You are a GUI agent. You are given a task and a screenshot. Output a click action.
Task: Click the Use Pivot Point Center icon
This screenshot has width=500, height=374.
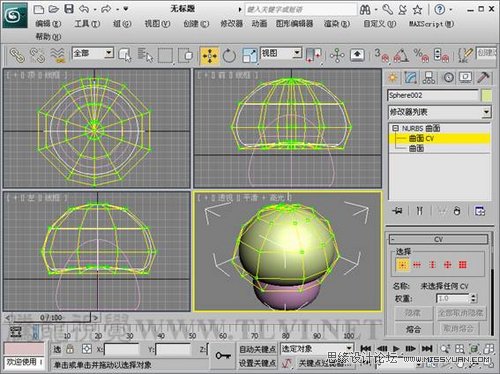pyautogui.click(x=313, y=55)
